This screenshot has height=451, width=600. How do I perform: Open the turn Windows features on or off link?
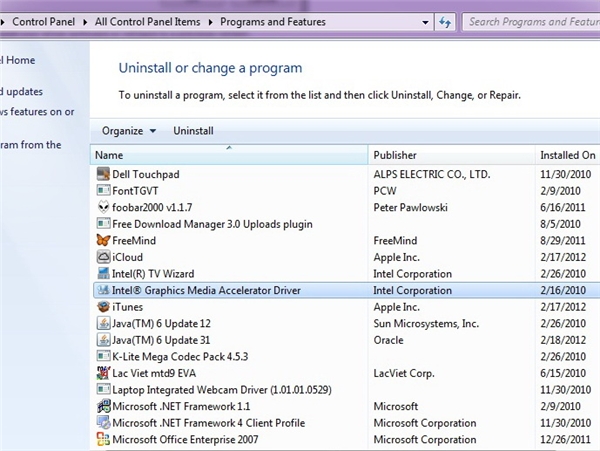(x=37, y=112)
